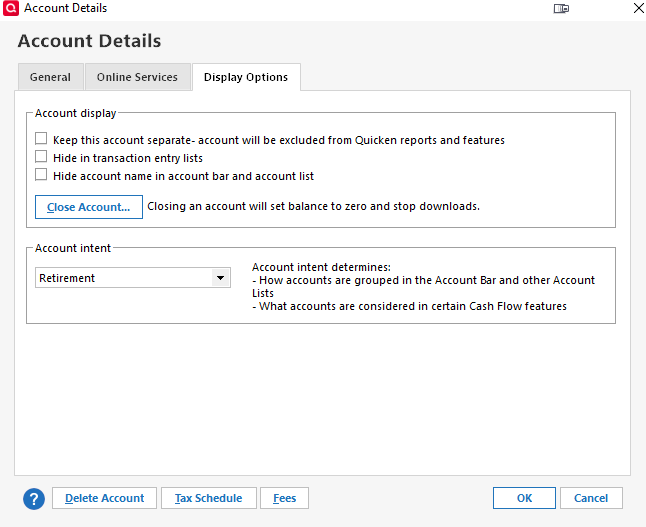This screenshot has height=527, width=646.
Task: Open the Tax Schedule dialog
Action: [x=208, y=498]
